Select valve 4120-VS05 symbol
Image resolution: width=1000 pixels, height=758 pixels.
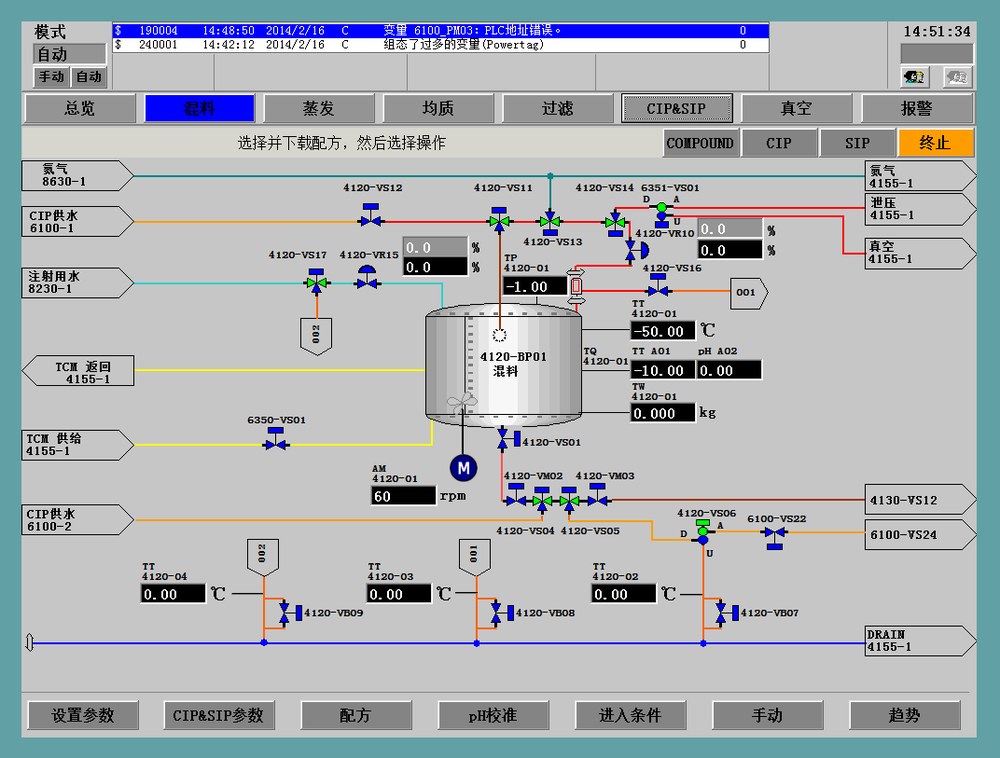coord(569,500)
